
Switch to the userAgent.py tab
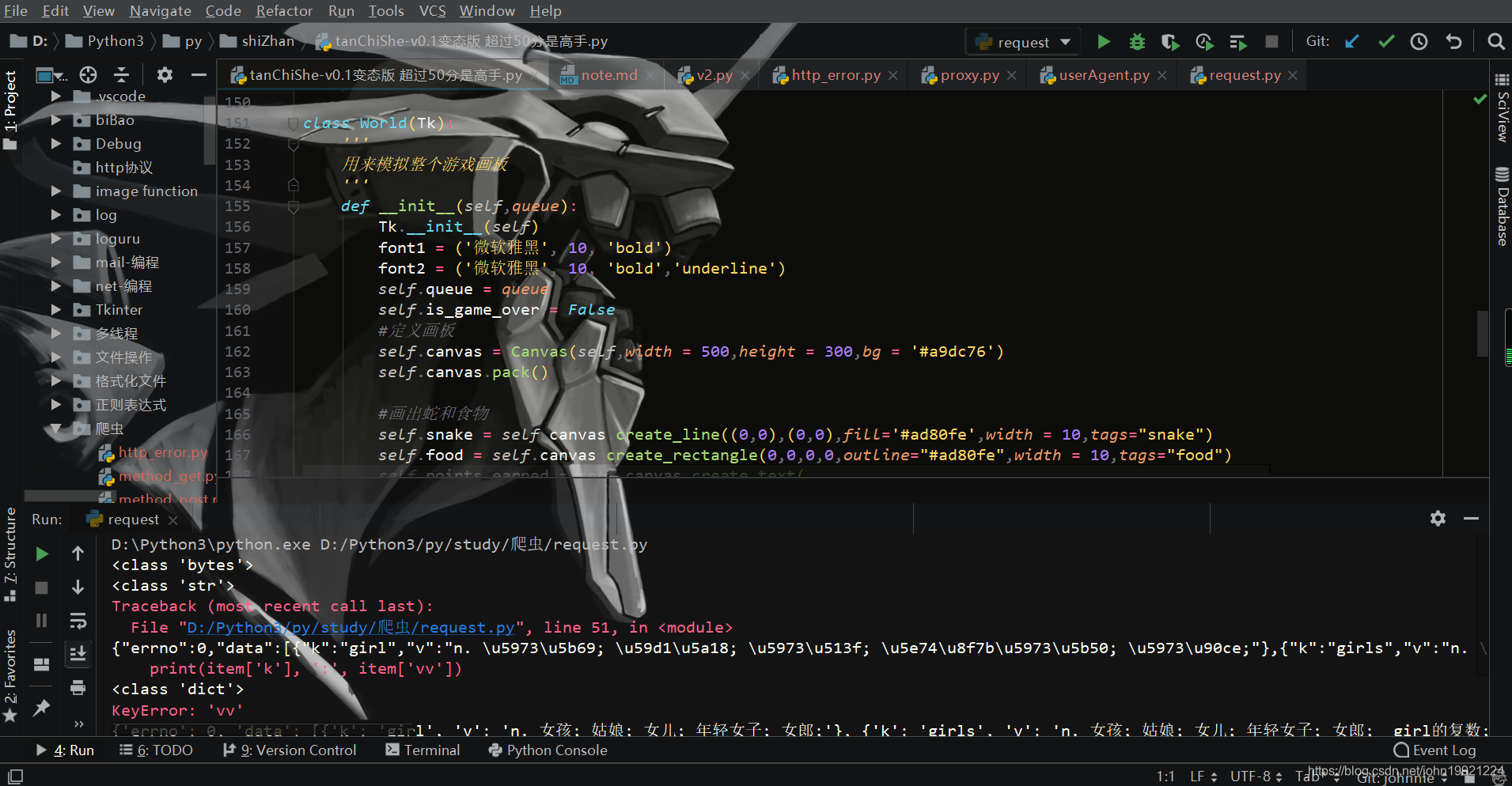click(x=1104, y=75)
